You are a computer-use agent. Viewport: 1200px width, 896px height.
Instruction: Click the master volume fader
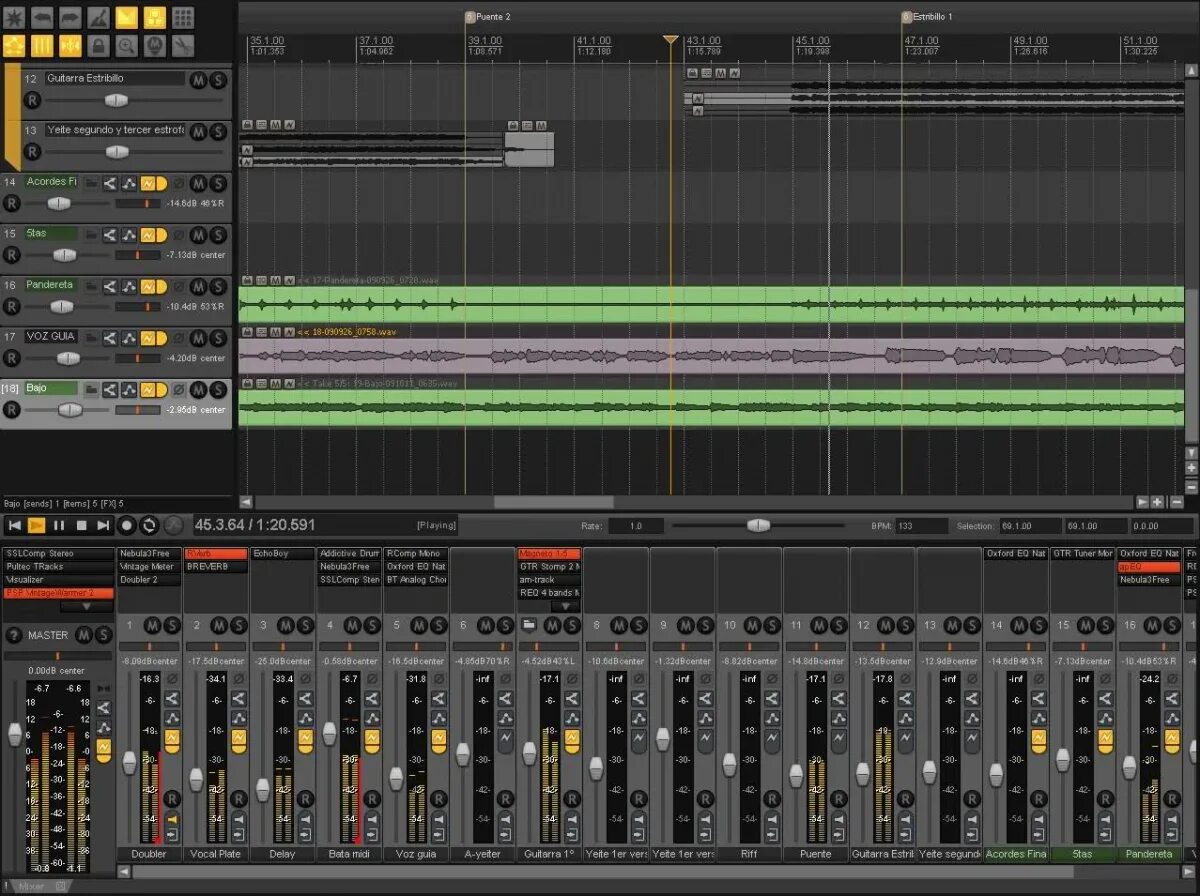click(x=14, y=735)
